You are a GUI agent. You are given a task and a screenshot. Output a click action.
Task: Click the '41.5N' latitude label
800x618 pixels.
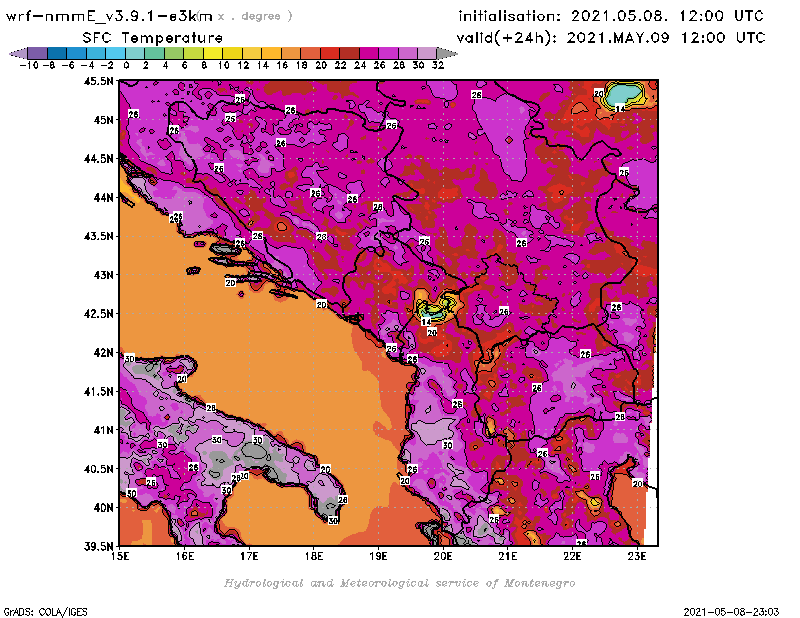tap(99, 391)
